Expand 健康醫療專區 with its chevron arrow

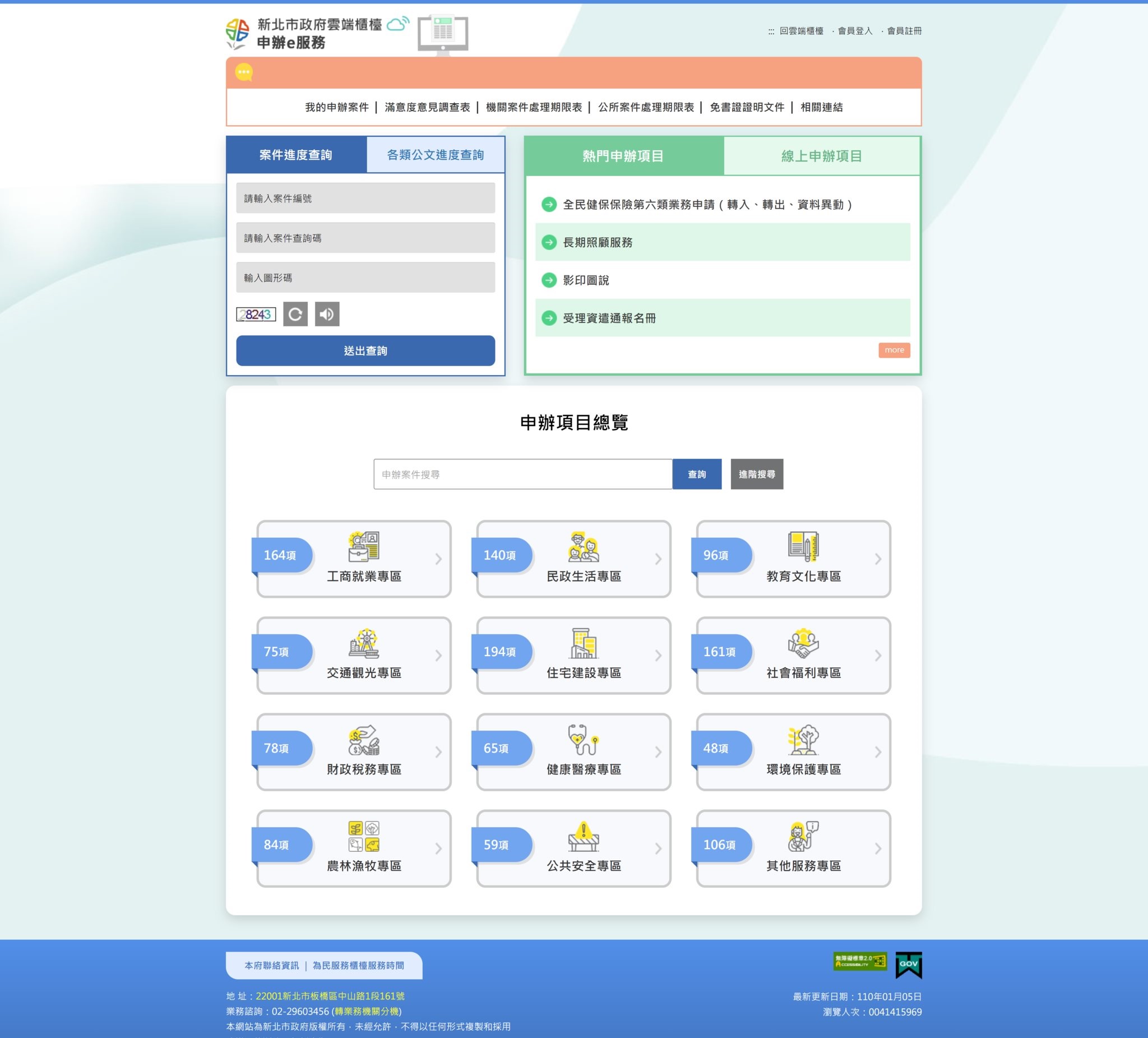pyautogui.click(x=658, y=752)
